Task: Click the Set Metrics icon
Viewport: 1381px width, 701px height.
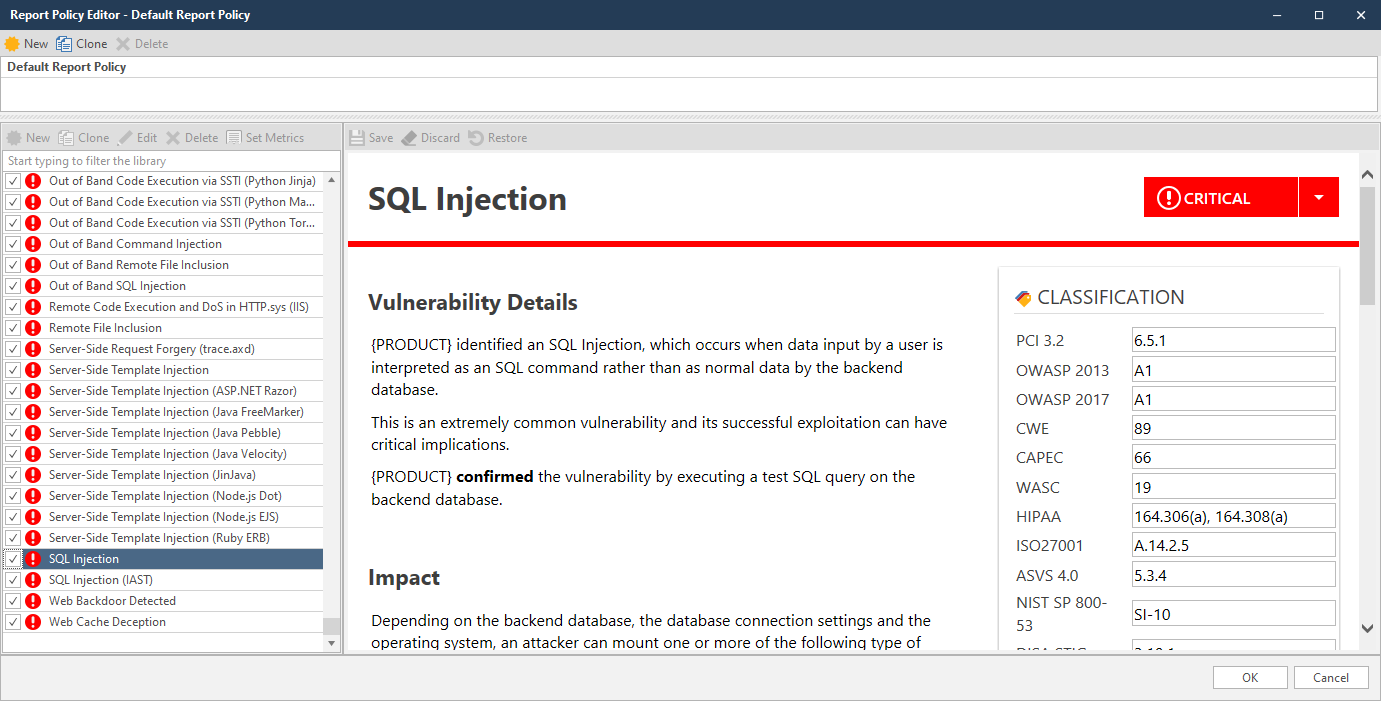Action: (x=234, y=138)
